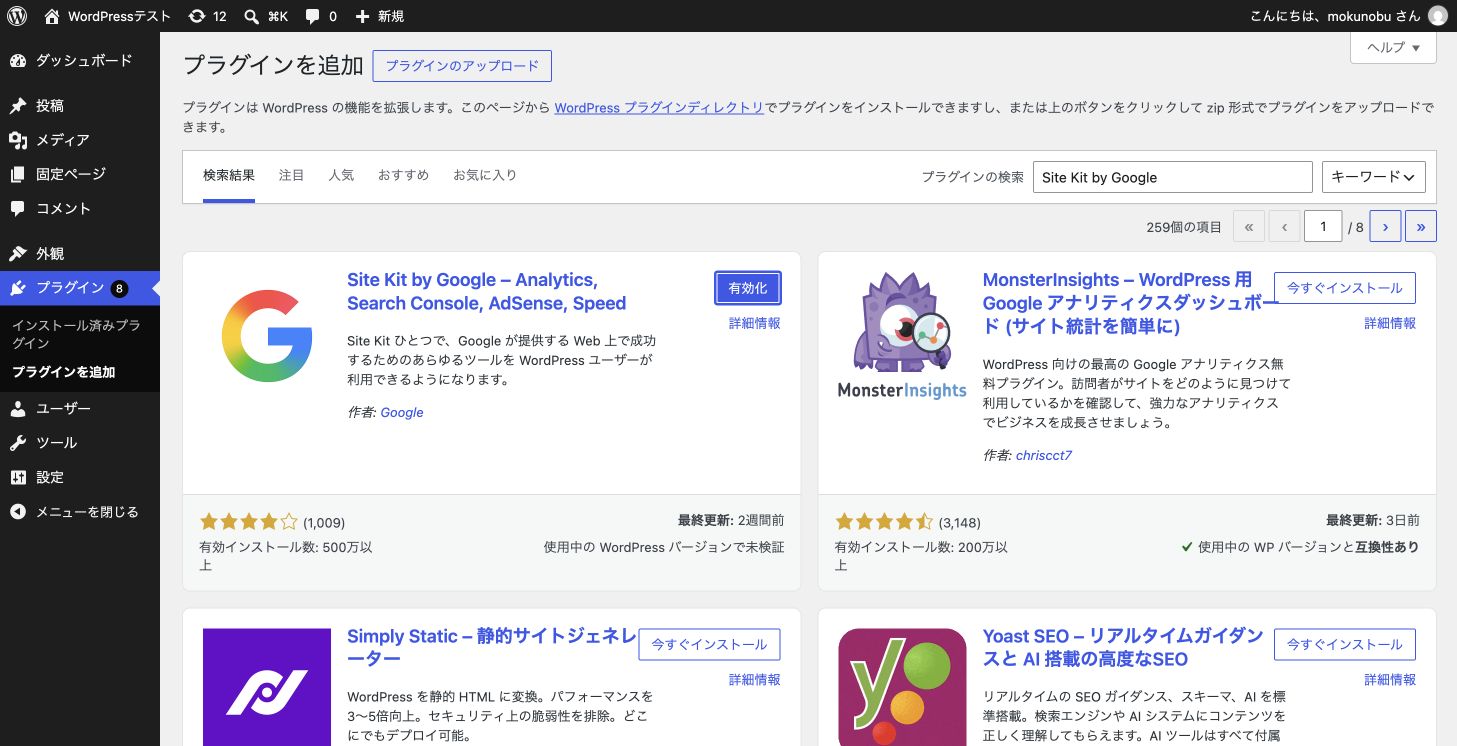The image size is (1457, 746).
Task: Open 詳細情報 for MonsterInsights
Action: (x=1390, y=323)
